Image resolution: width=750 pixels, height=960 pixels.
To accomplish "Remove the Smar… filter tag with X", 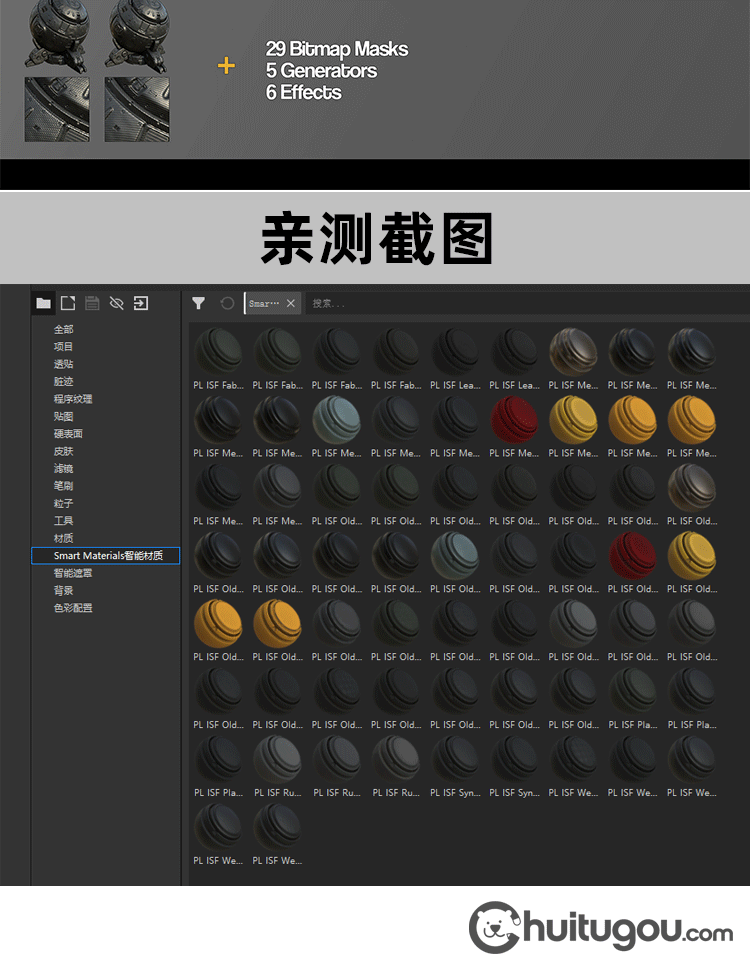I will click(291, 303).
